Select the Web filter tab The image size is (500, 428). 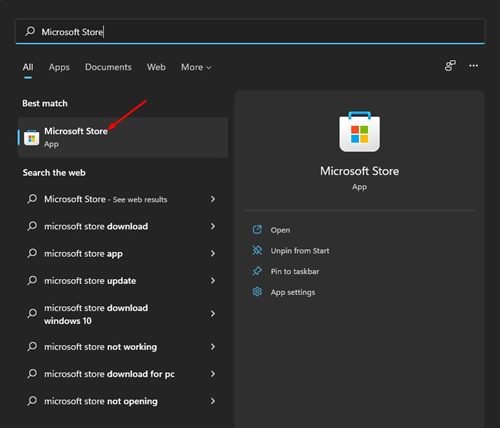coord(156,67)
